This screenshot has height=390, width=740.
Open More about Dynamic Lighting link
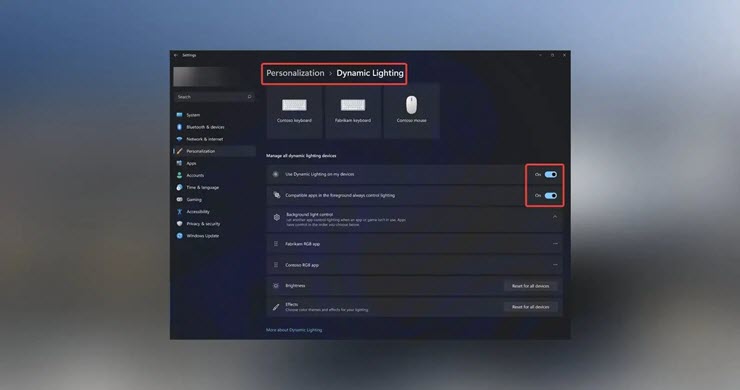point(294,330)
